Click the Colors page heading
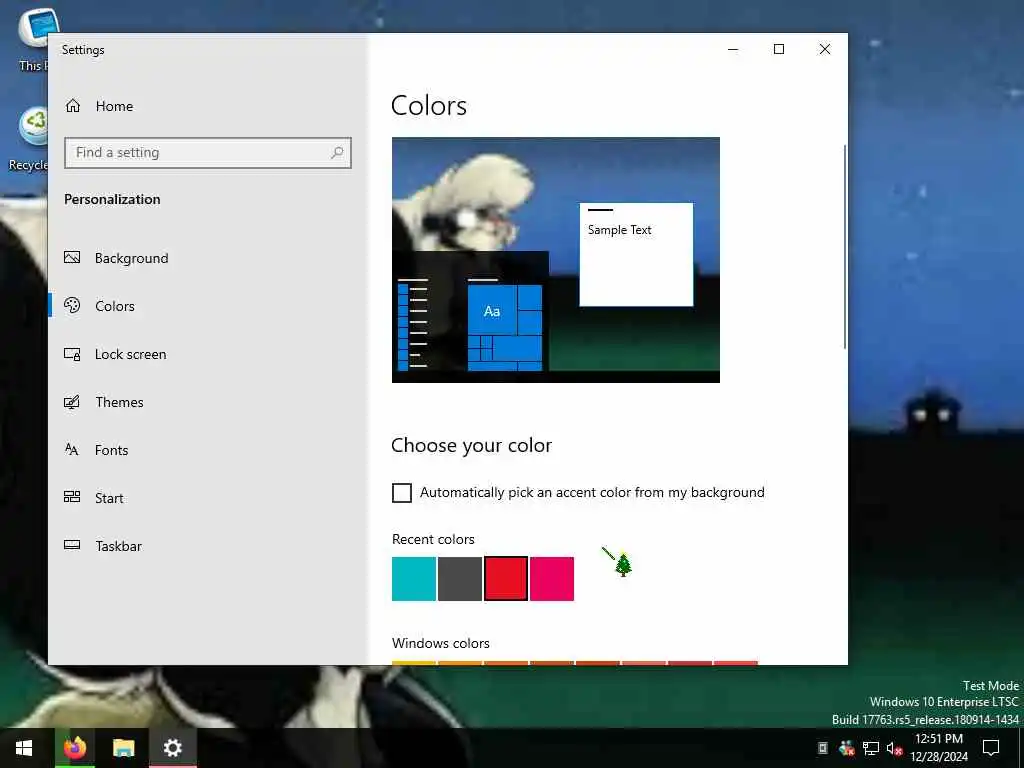Screen dimensions: 1024x768 [x=428, y=106]
